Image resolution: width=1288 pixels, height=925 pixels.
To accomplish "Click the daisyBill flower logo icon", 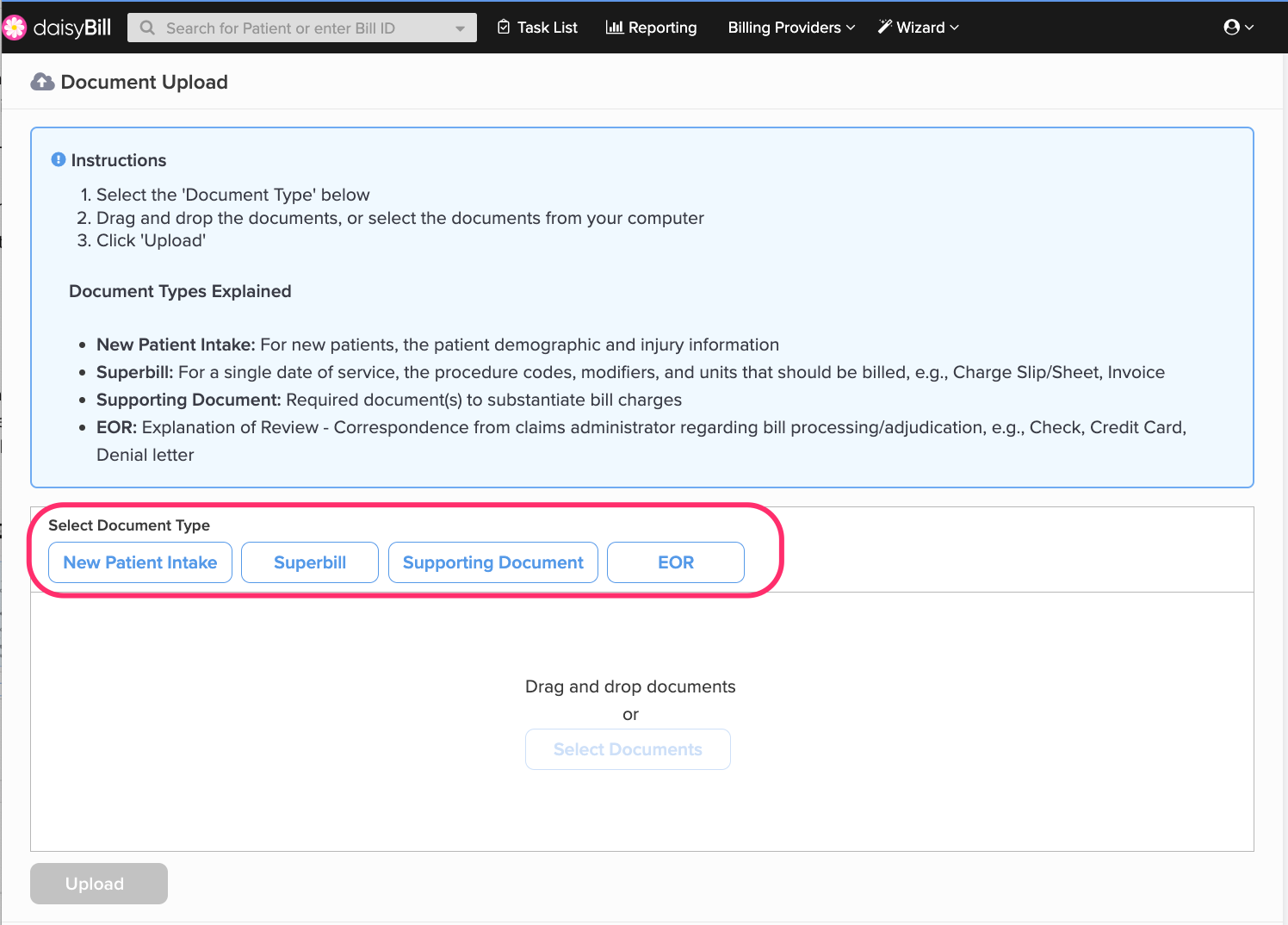I will (x=15, y=28).
